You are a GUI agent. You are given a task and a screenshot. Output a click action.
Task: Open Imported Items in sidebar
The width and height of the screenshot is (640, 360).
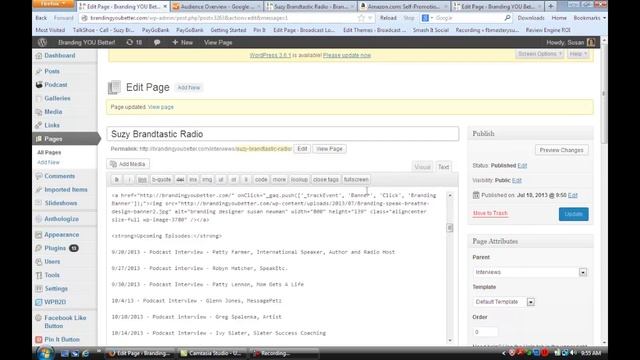click(66, 190)
